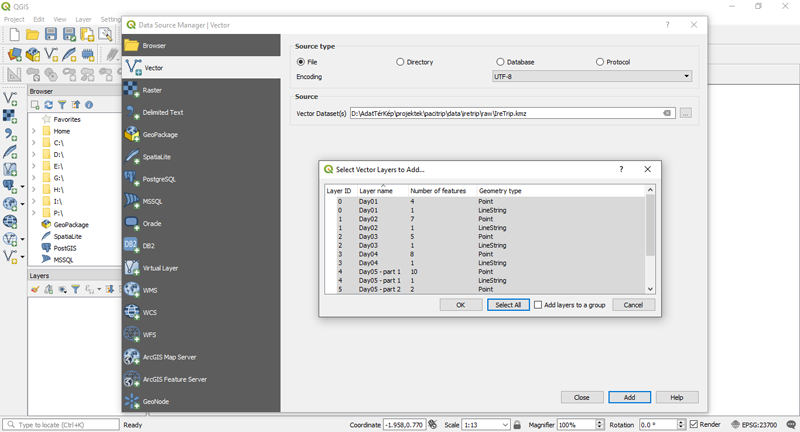Click filter legend funnel in Layers panel
This screenshot has width=800, height=432.
tap(76, 289)
